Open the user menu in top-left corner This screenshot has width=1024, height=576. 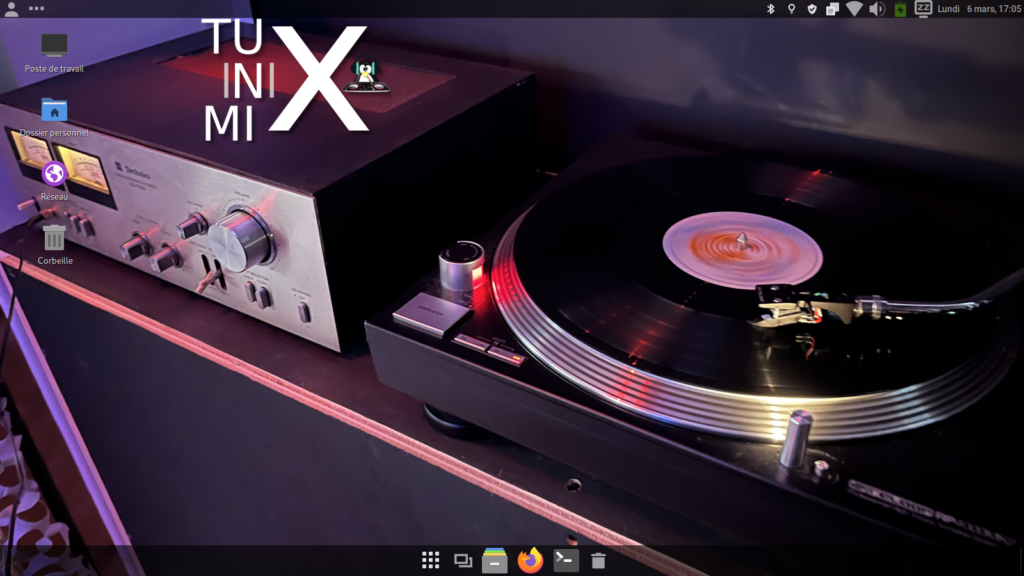click(x=11, y=9)
